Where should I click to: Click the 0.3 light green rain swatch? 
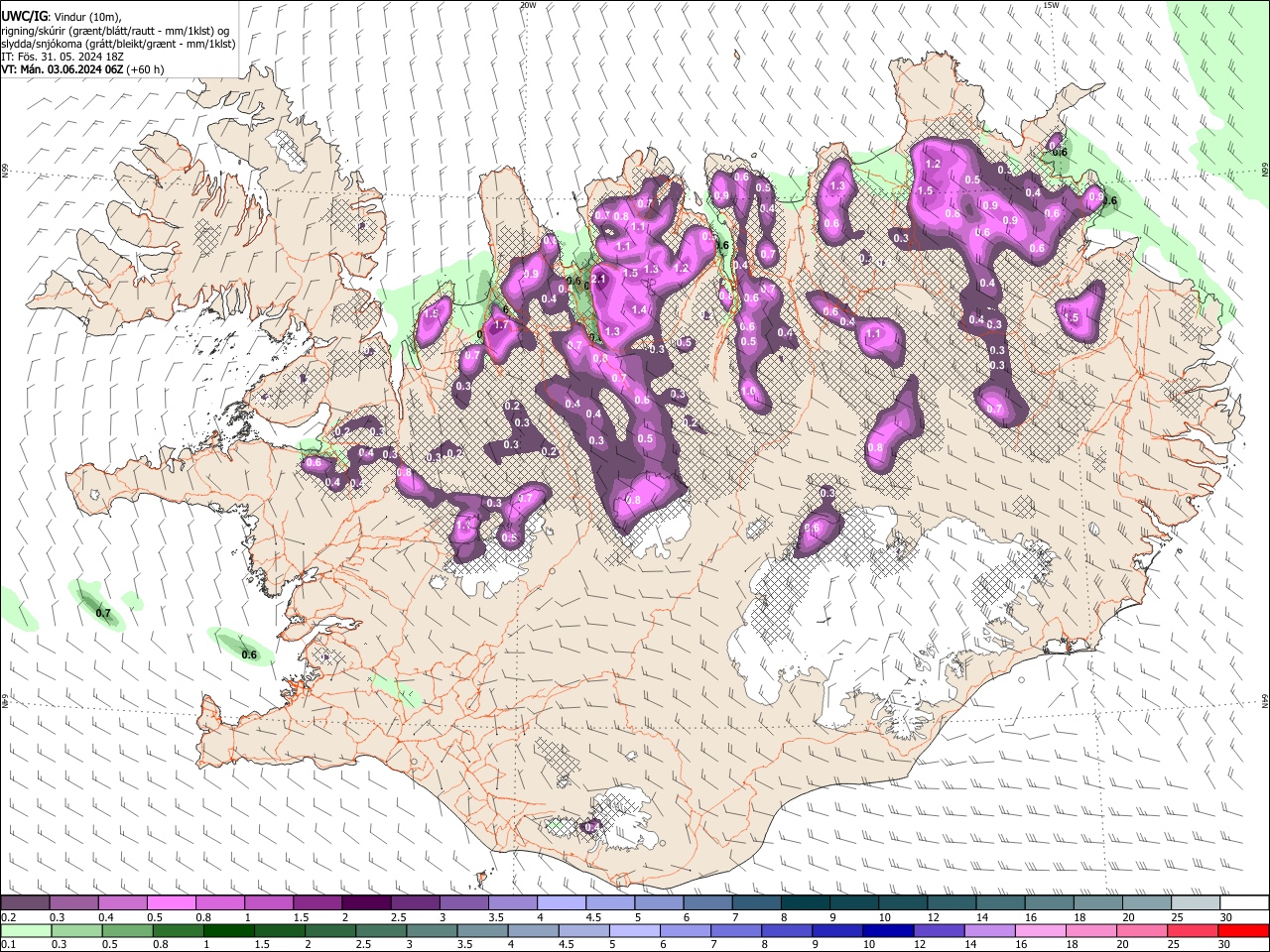point(77,931)
